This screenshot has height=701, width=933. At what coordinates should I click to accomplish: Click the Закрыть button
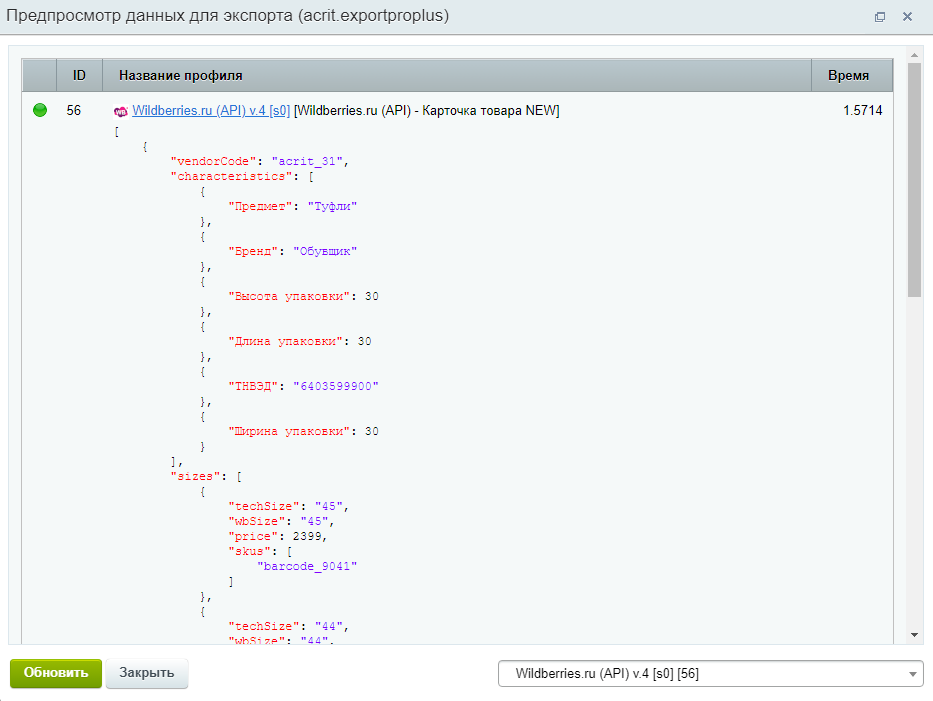coord(146,673)
